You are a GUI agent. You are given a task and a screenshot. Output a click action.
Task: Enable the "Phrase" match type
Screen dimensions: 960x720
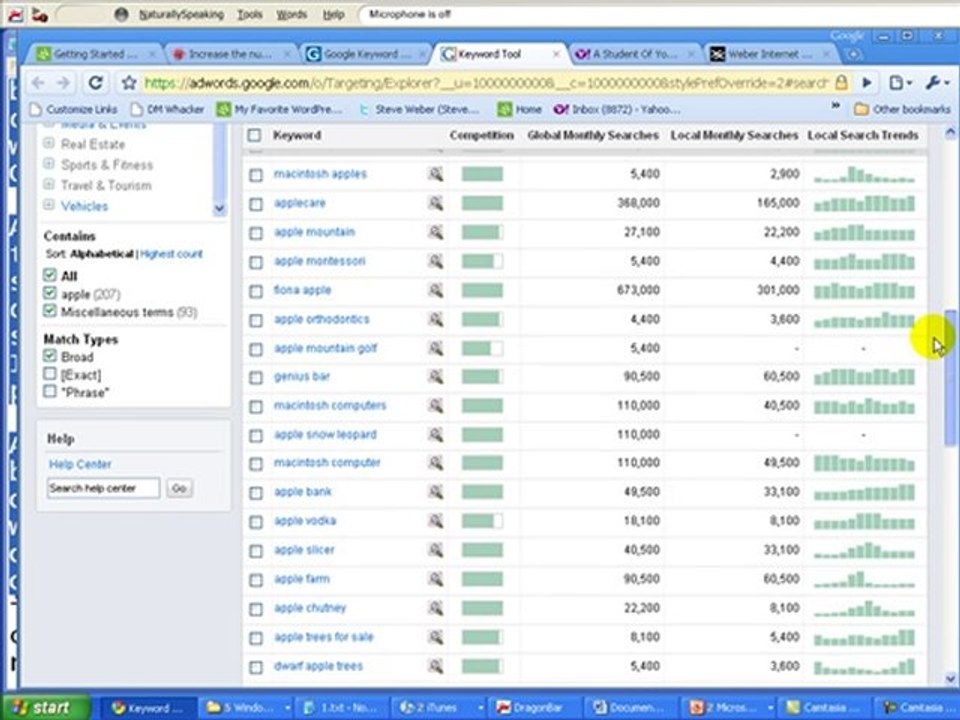pos(50,391)
